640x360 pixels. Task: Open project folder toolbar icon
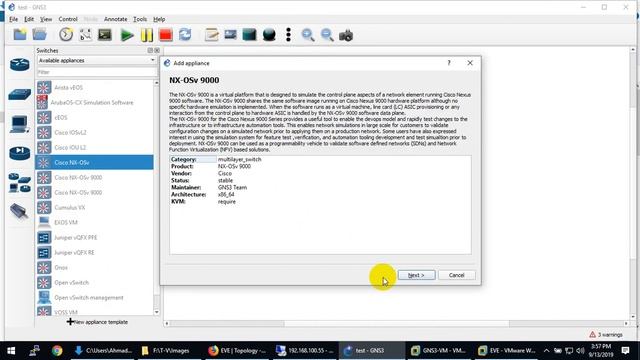point(40,35)
